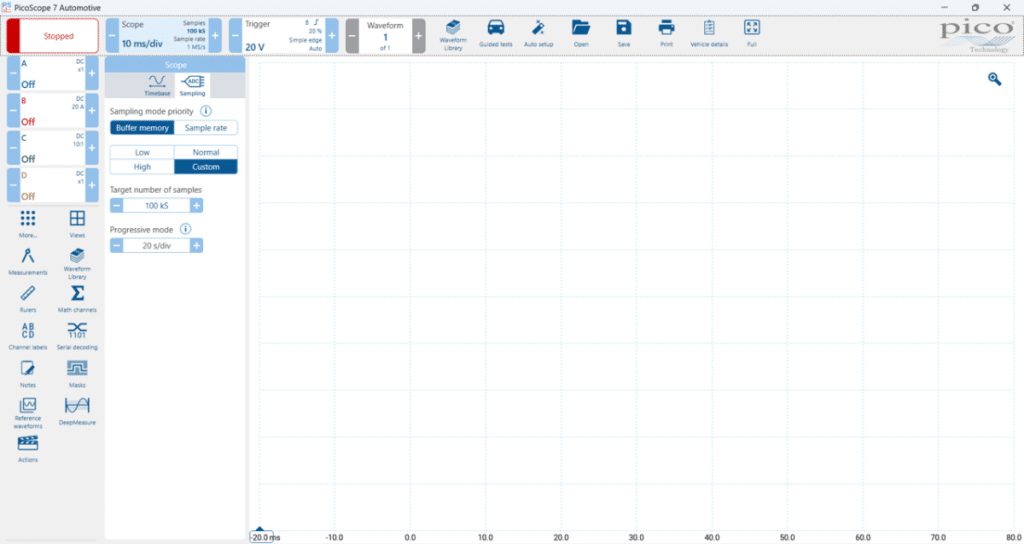This screenshot has width=1024, height=544.
Task: Click the zoom magnifier icon in graph
Action: pyautogui.click(x=994, y=79)
